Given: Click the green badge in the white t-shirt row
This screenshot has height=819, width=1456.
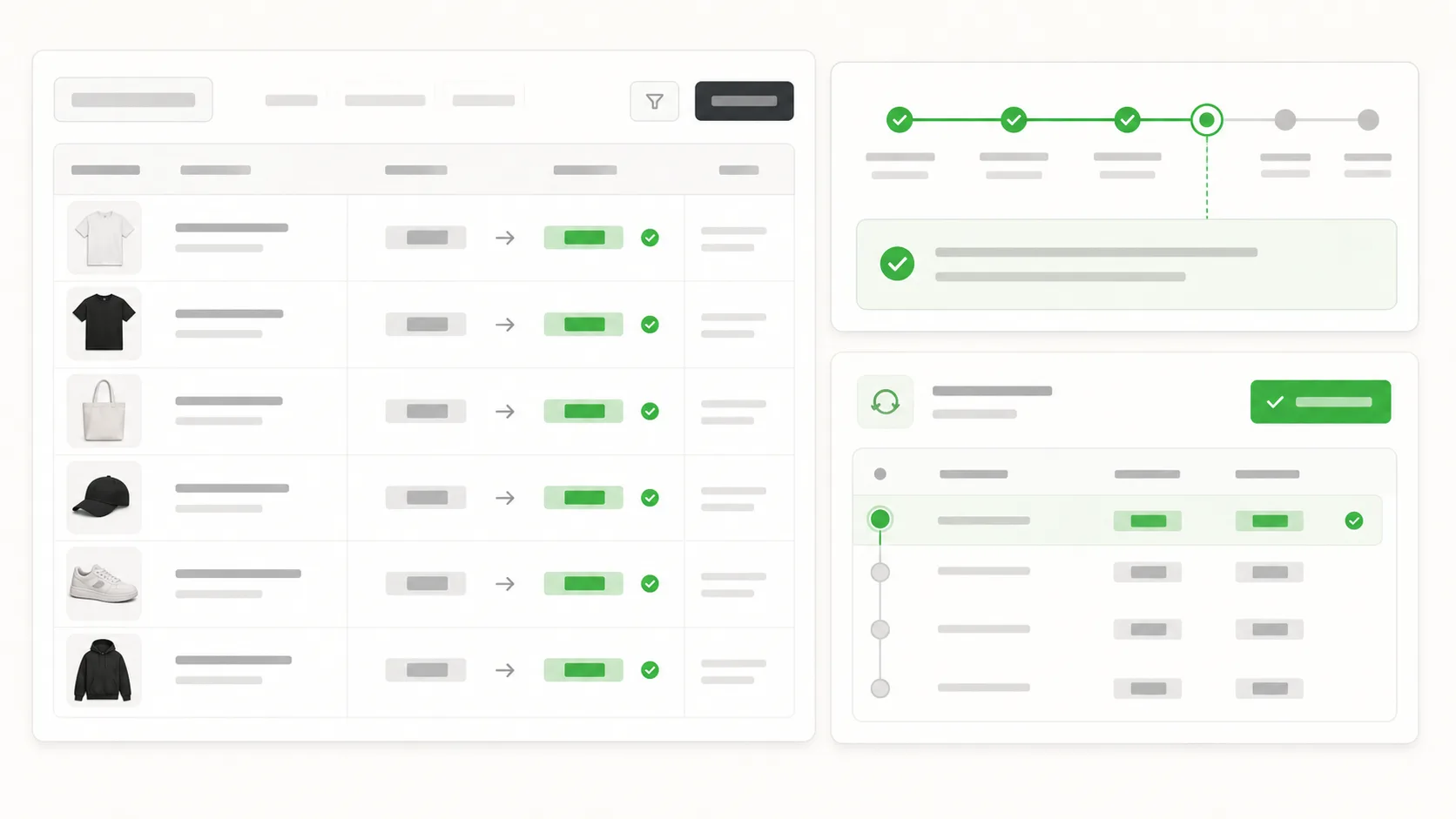Looking at the screenshot, I should [583, 238].
